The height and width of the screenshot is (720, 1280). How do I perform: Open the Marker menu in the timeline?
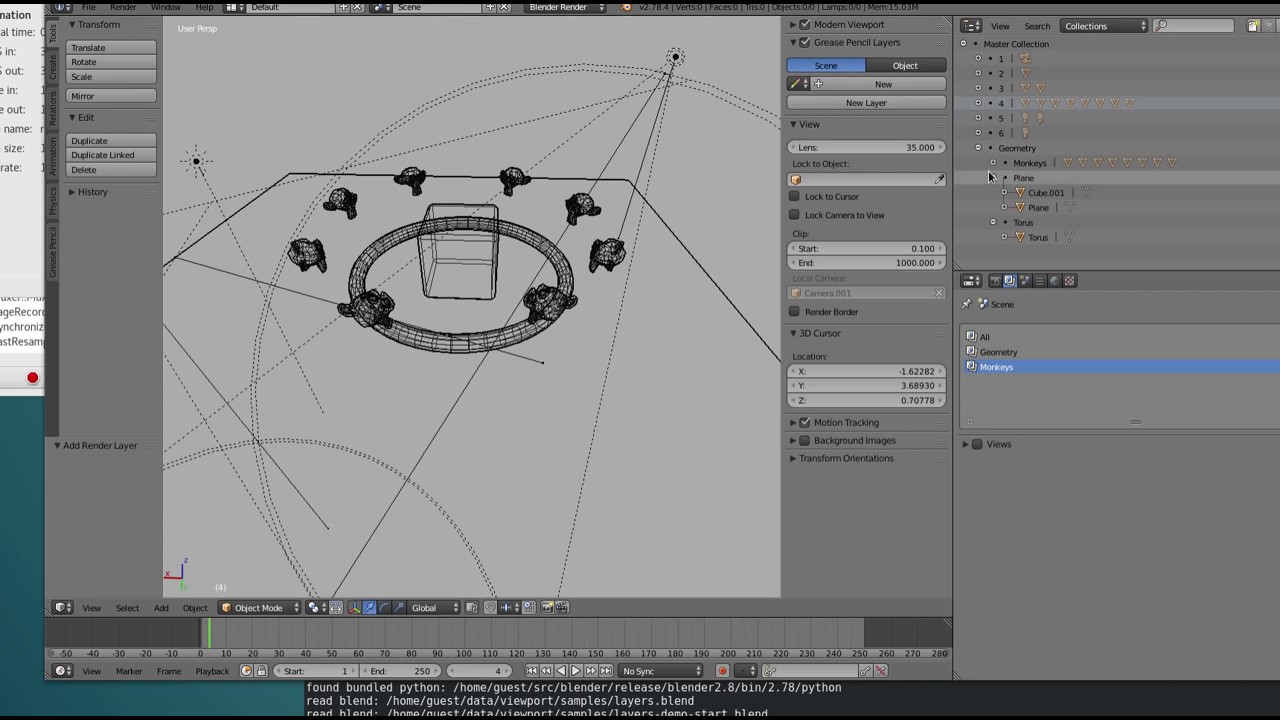click(x=129, y=671)
